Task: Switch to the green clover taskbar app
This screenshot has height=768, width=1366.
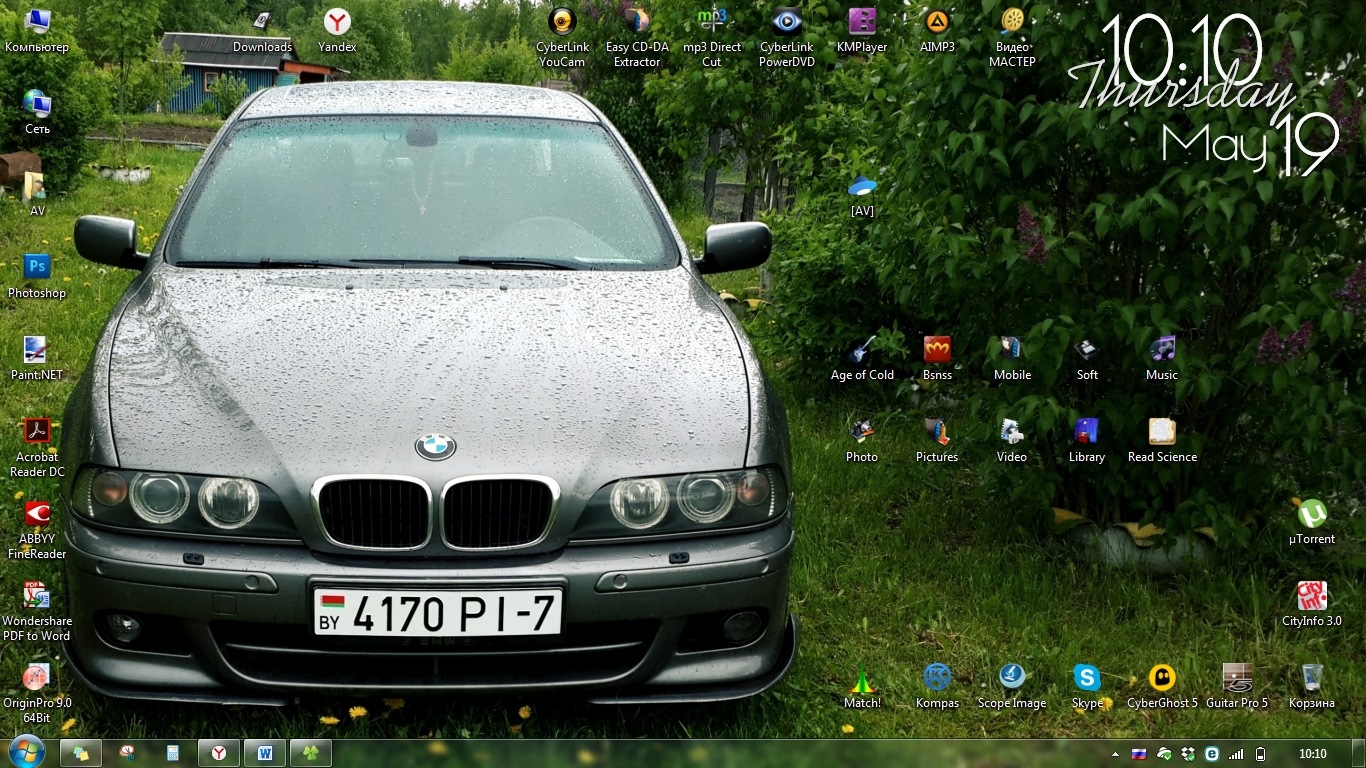Action: pos(311,753)
